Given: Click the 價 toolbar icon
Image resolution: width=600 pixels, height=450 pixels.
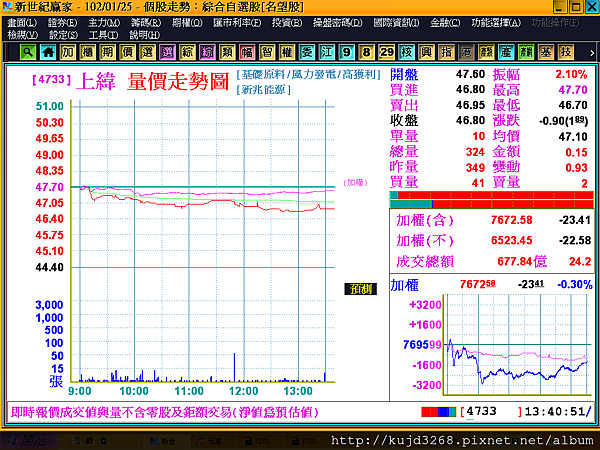Looking at the screenshot, I should (x=128, y=52).
